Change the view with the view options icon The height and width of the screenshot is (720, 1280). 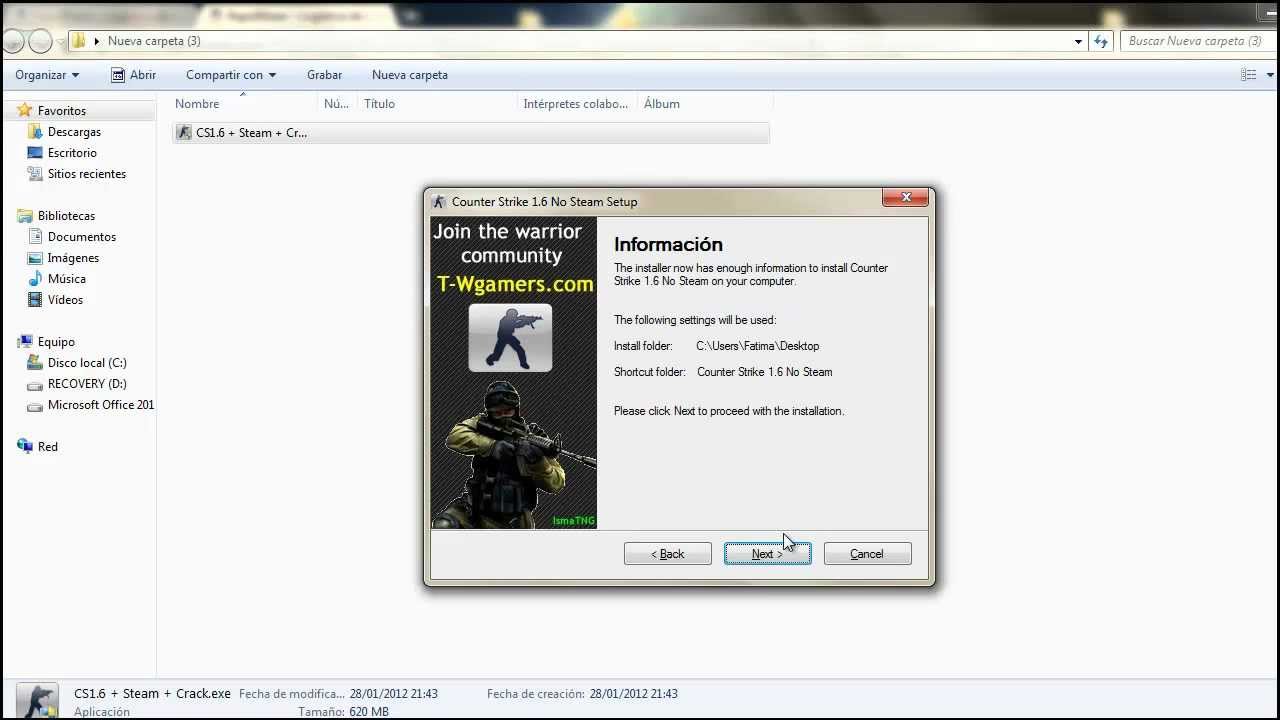tap(1248, 75)
